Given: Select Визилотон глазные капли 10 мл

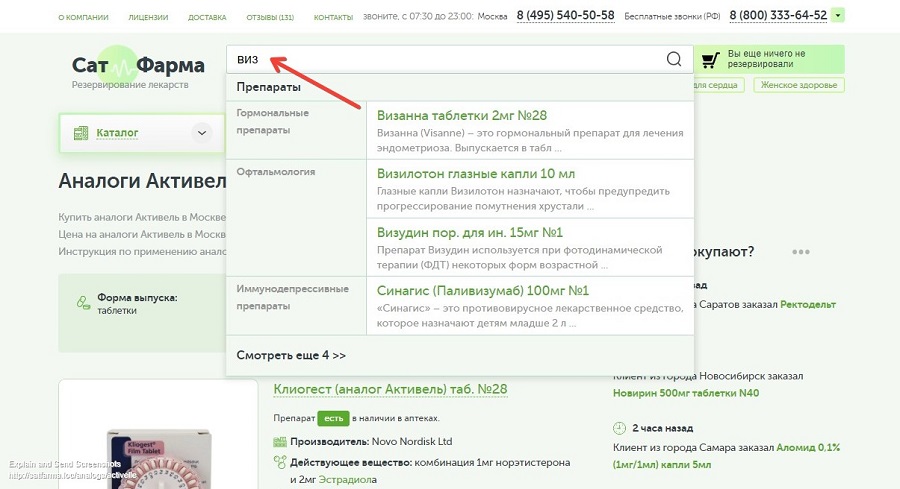Looking at the screenshot, I should (476, 174).
